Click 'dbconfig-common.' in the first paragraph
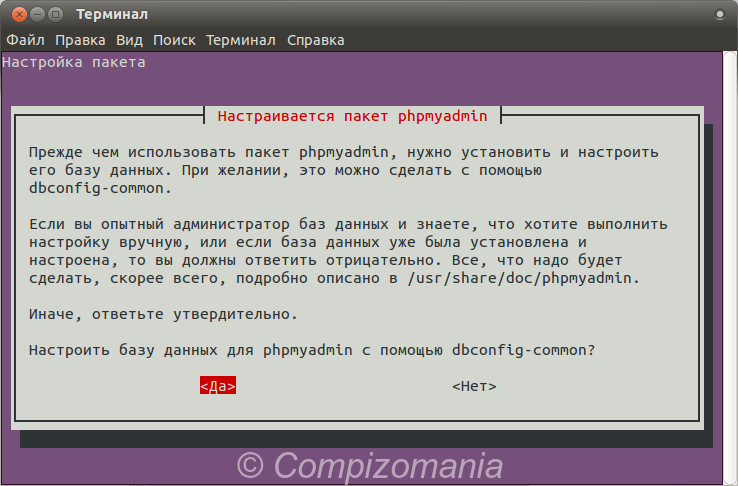Viewport: 738px width, 486px height. click(x=100, y=188)
